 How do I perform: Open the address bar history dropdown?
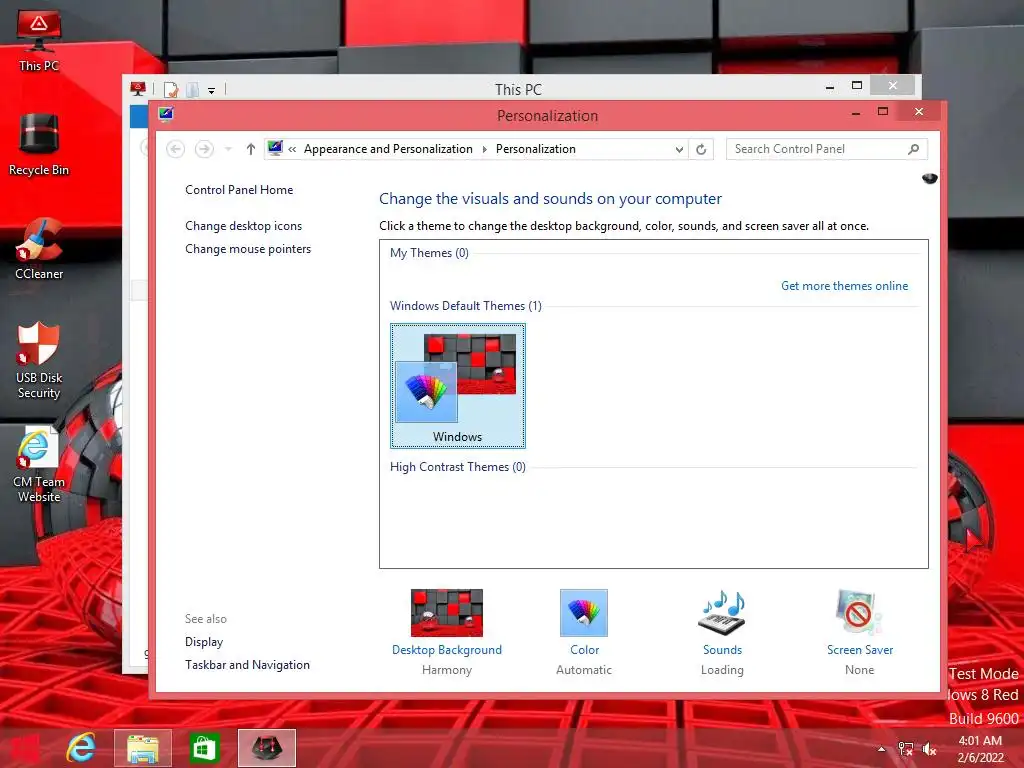[x=679, y=149]
